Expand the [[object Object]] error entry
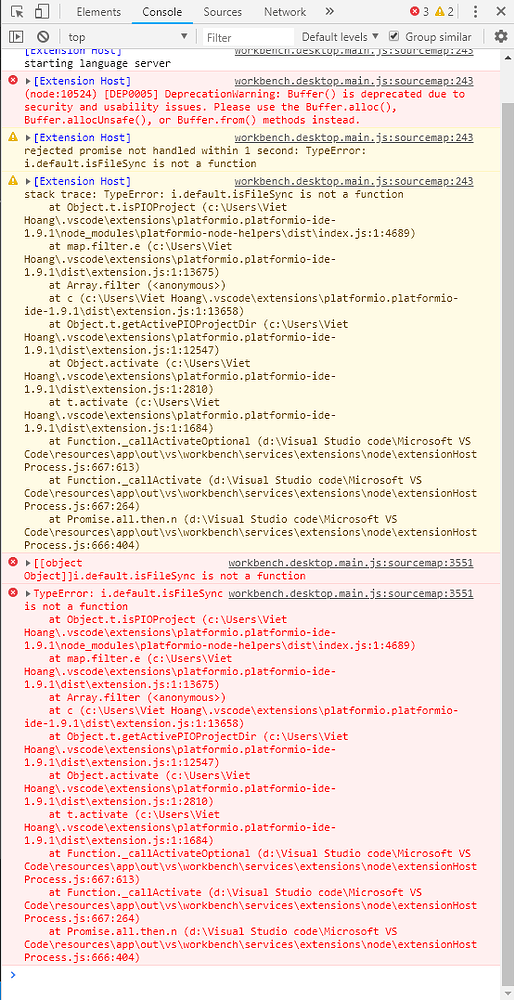The width and height of the screenshot is (514, 1000). tap(28, 563)
